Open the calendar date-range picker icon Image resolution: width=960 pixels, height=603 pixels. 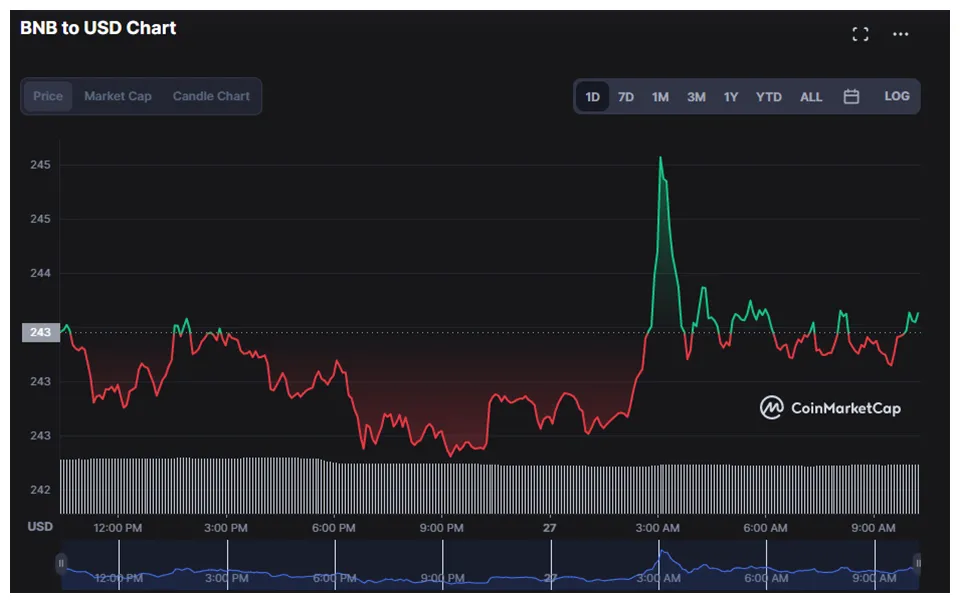click(852, 96)
